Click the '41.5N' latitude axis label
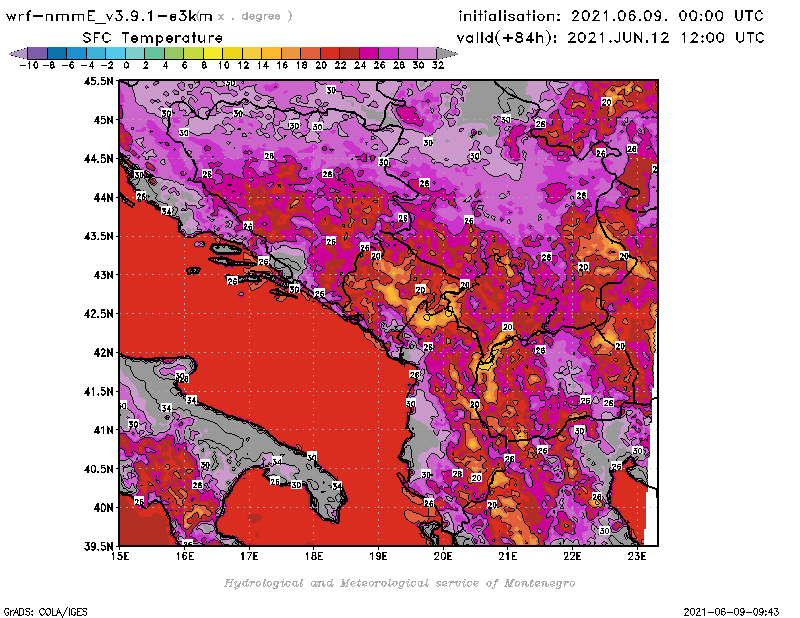The image size is (800, 618). pos(98,391)
